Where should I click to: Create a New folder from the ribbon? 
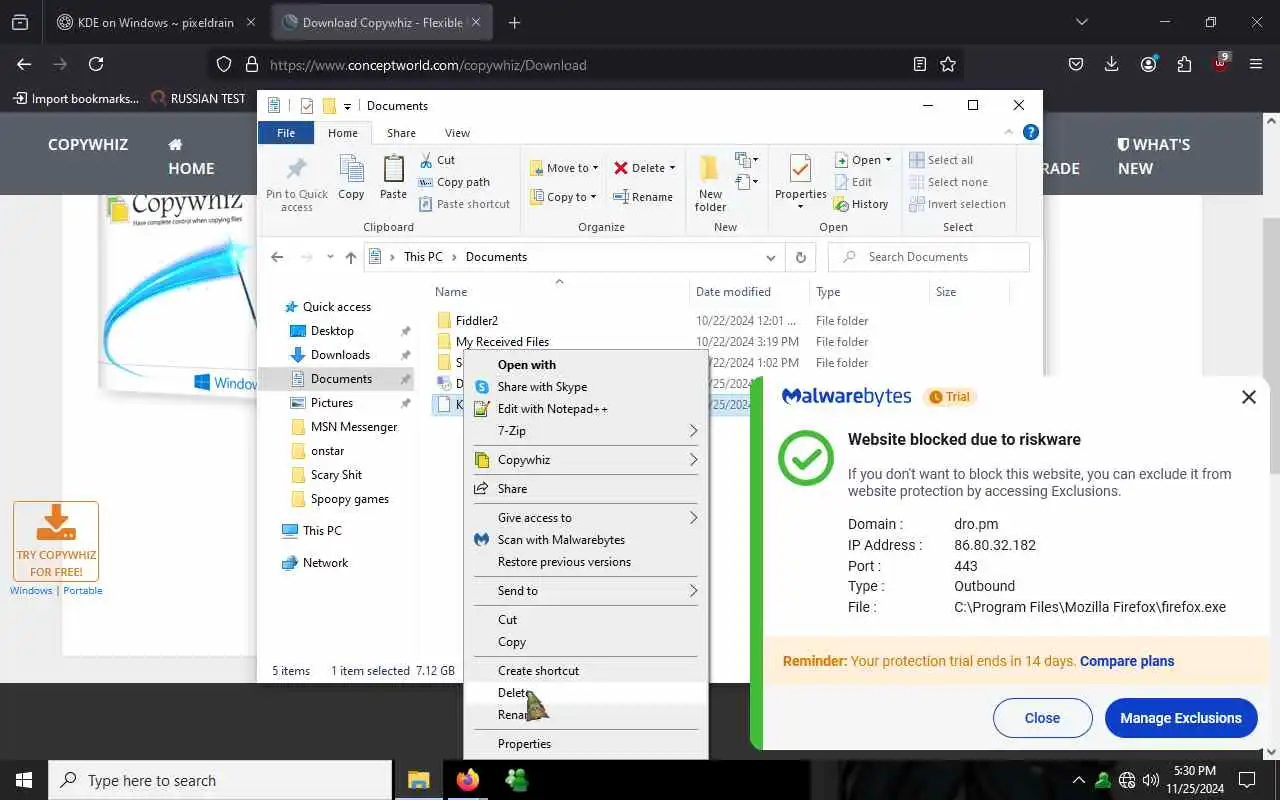710,182
